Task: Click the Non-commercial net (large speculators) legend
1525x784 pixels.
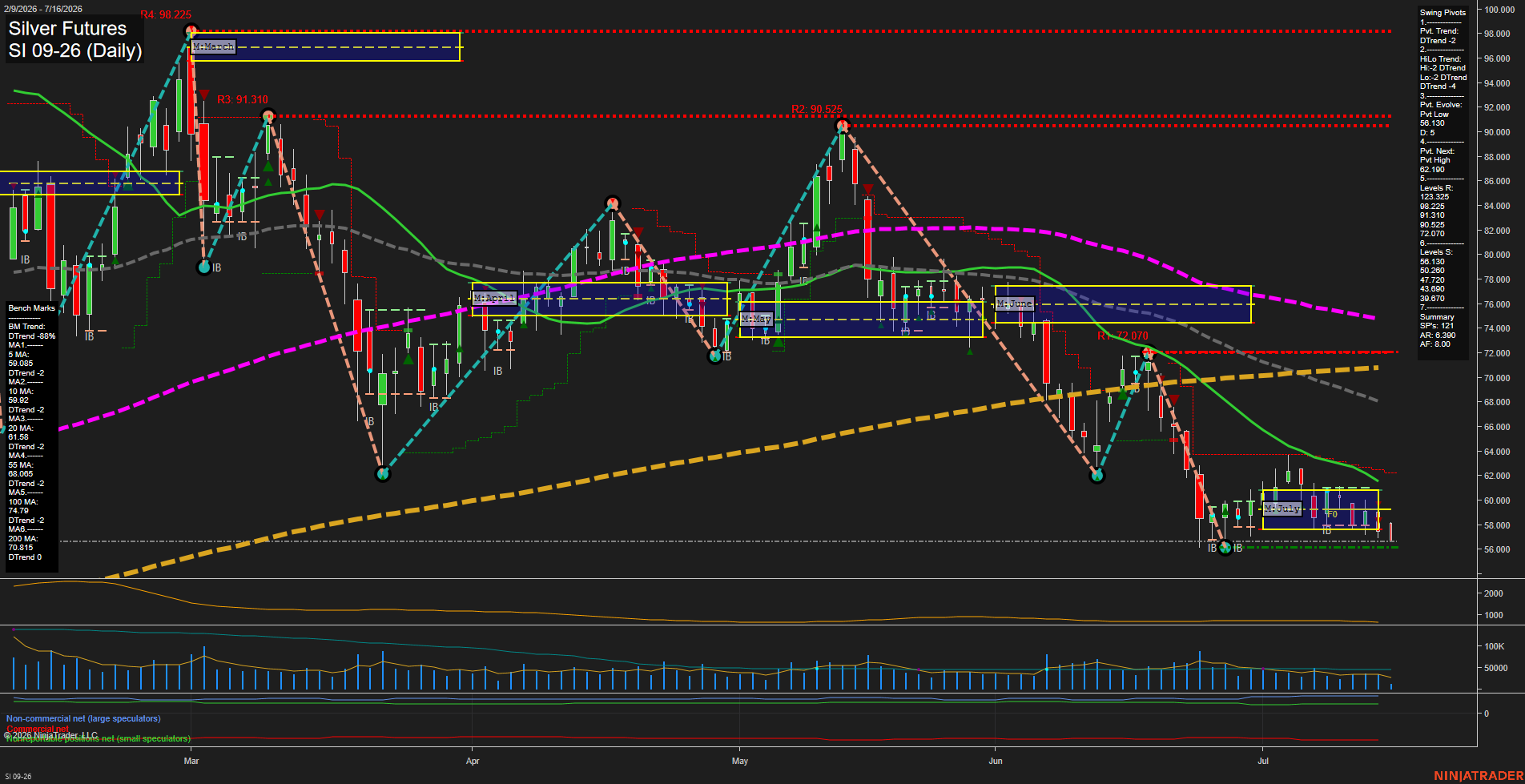Action: tap(83, 718)
